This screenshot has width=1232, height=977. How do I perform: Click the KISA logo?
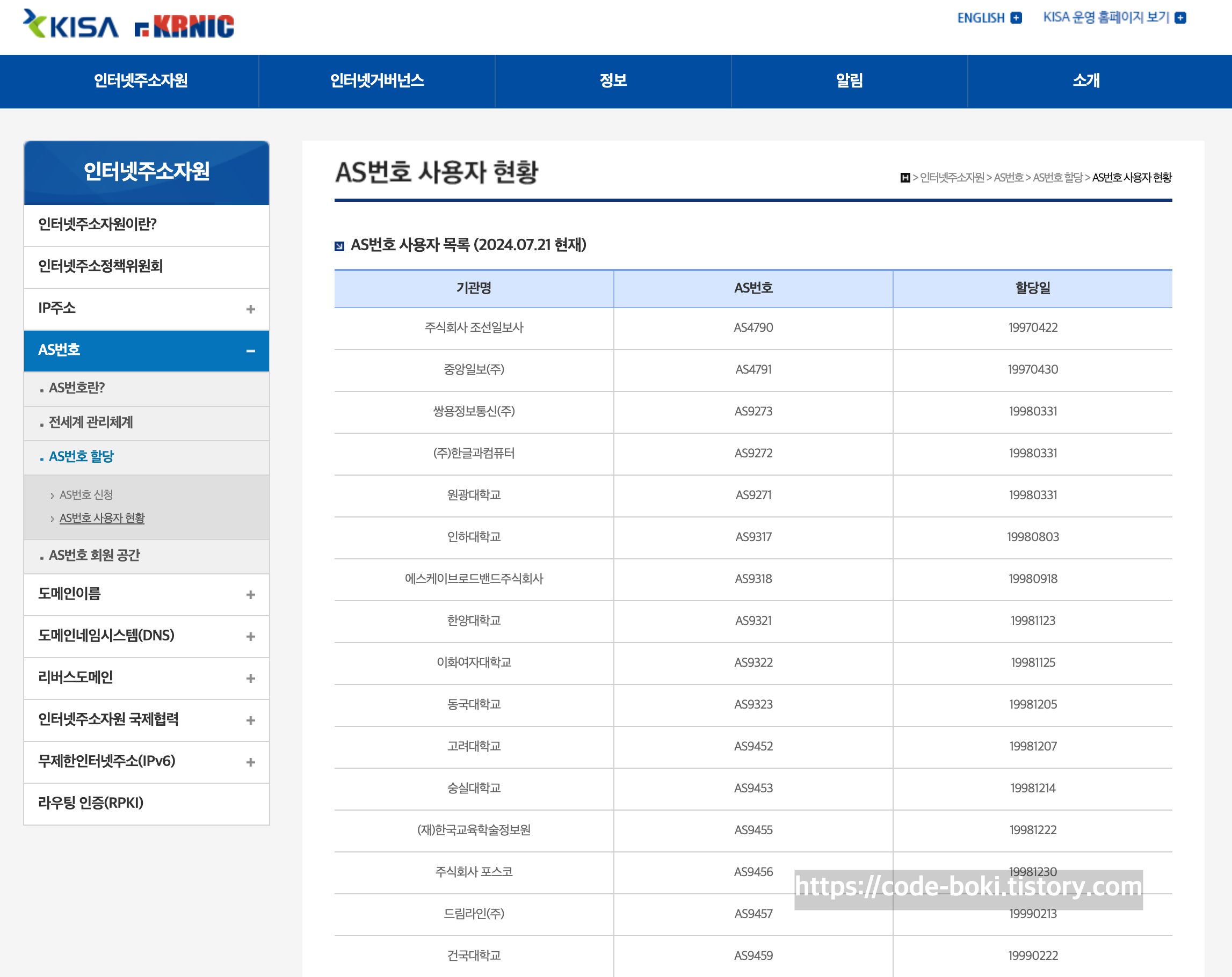point(70,25)
